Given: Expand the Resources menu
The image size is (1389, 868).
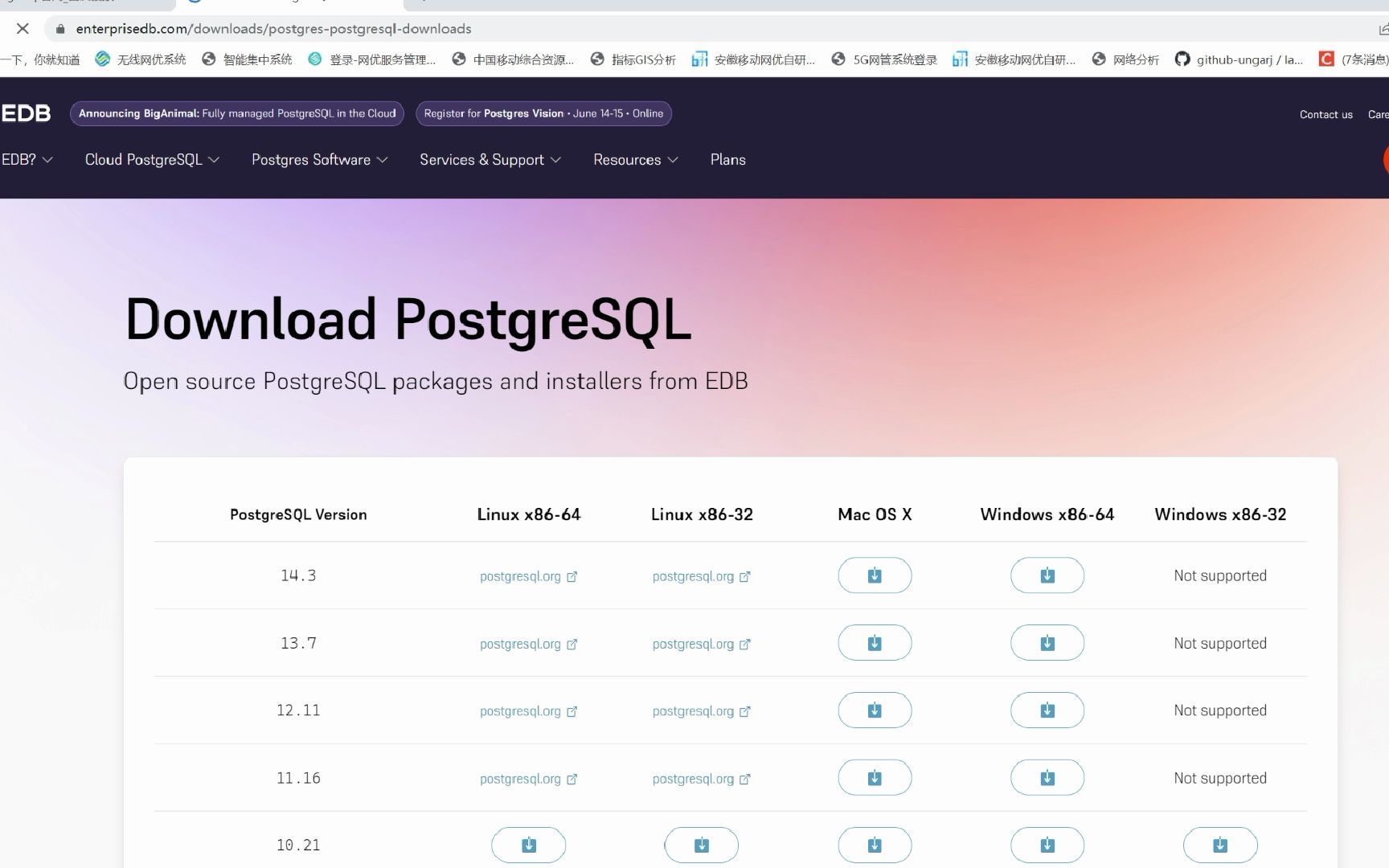Looking at the screenshot, I should (x=635, y=160).
